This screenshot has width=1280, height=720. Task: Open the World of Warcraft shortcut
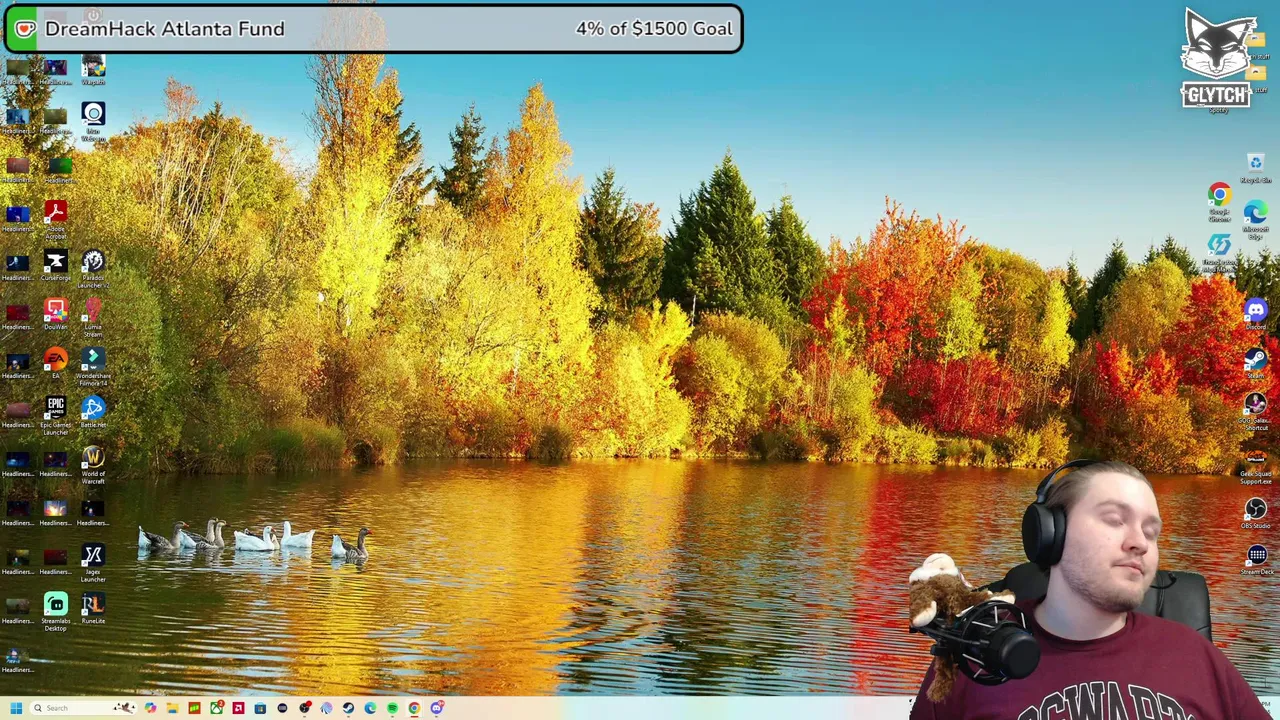click(93, 464)
